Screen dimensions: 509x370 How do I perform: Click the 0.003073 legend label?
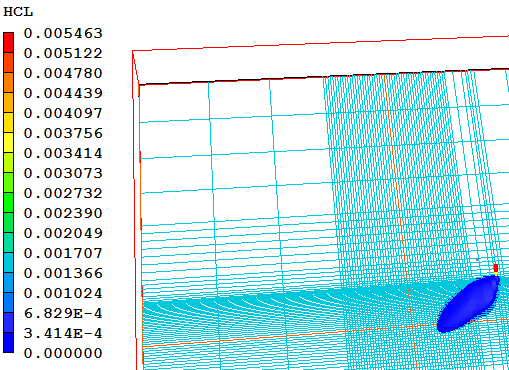click(63, 173)
